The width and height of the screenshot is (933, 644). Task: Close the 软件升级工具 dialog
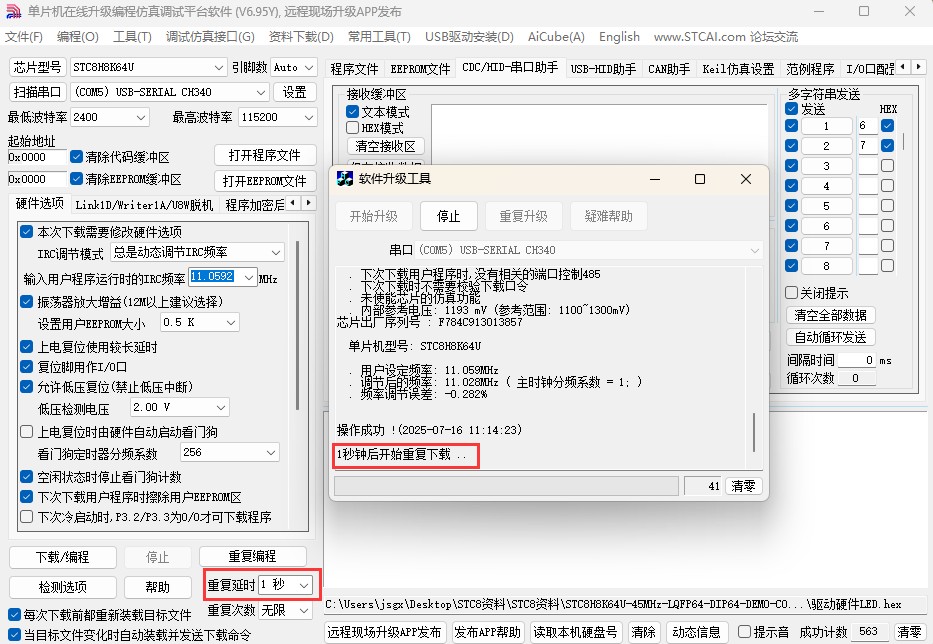[746, 179]
